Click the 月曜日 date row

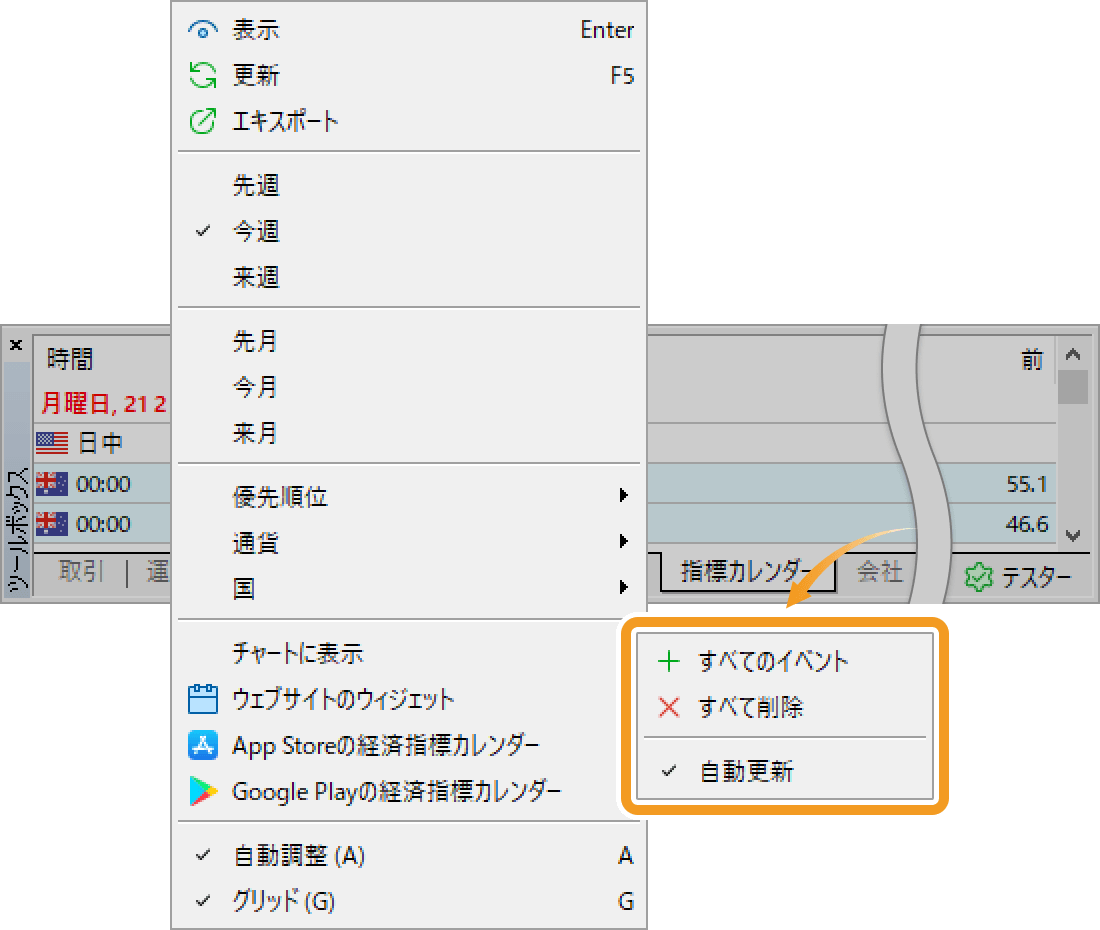point(103,403)
